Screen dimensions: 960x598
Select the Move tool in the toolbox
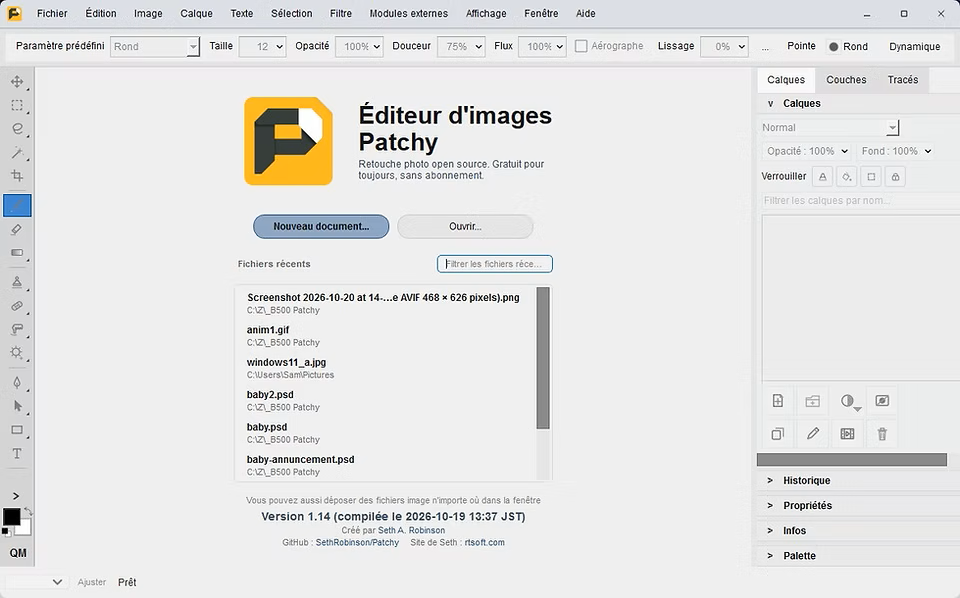[17, 81]
